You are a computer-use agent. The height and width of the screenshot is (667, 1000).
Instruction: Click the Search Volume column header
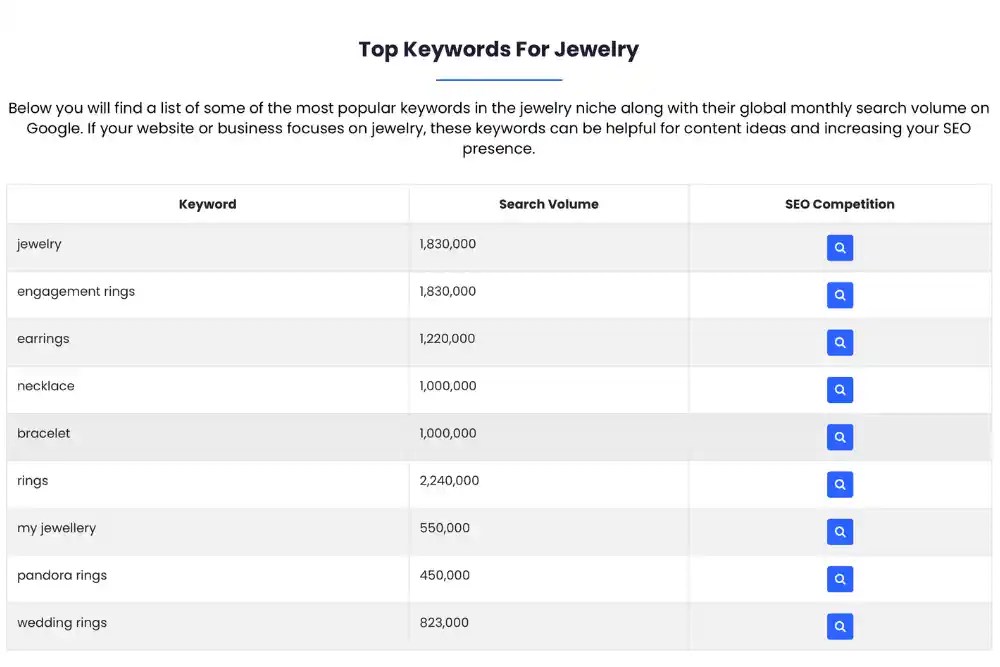(549, 204)
